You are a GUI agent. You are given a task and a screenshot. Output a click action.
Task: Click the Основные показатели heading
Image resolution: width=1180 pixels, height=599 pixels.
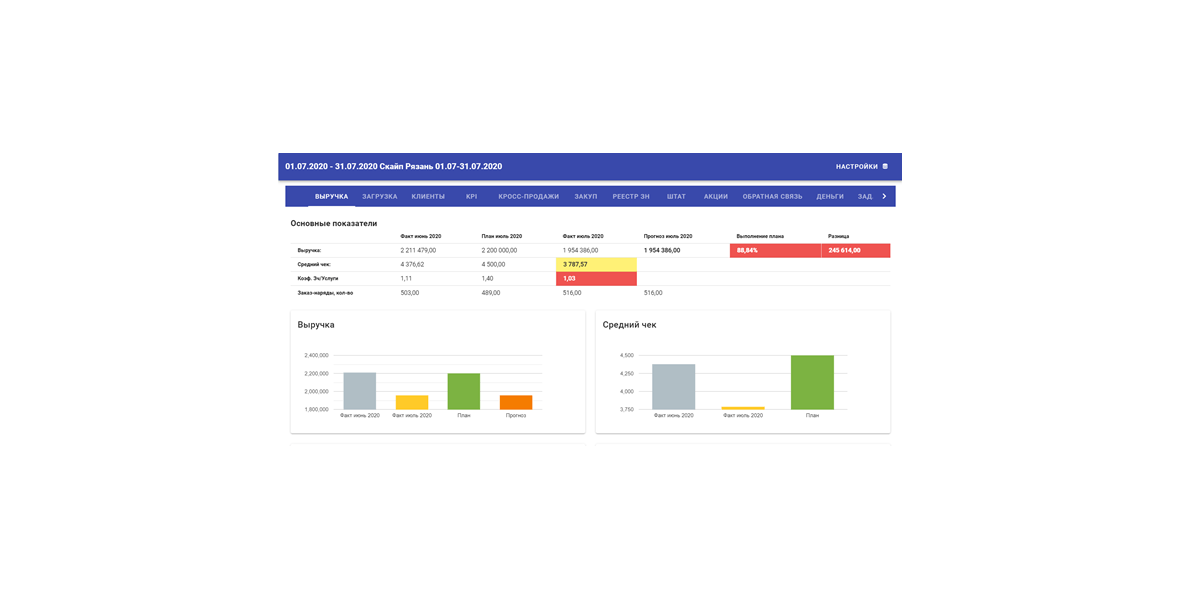pyautogui.click(x=333, y=223)
